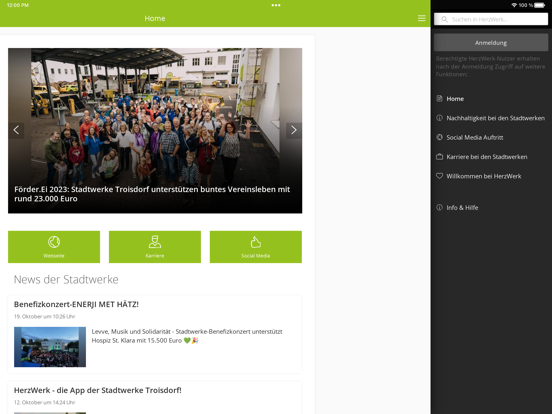Click the Anmeldung button
Image resolution: width=552 pixels, height=414 pixels.
(491, 43)
